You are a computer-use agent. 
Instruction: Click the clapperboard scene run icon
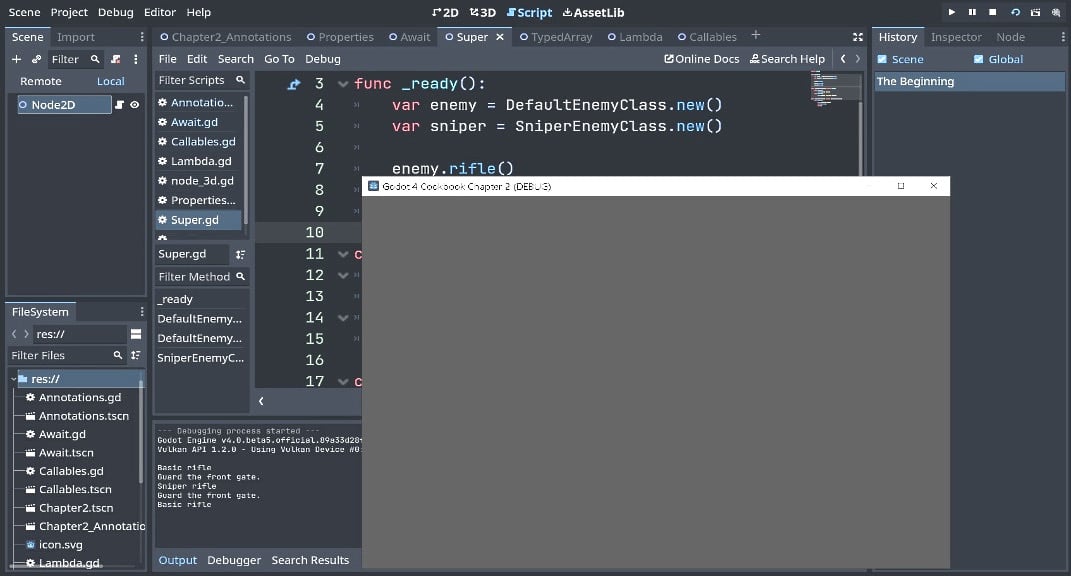coord(1035,12)
